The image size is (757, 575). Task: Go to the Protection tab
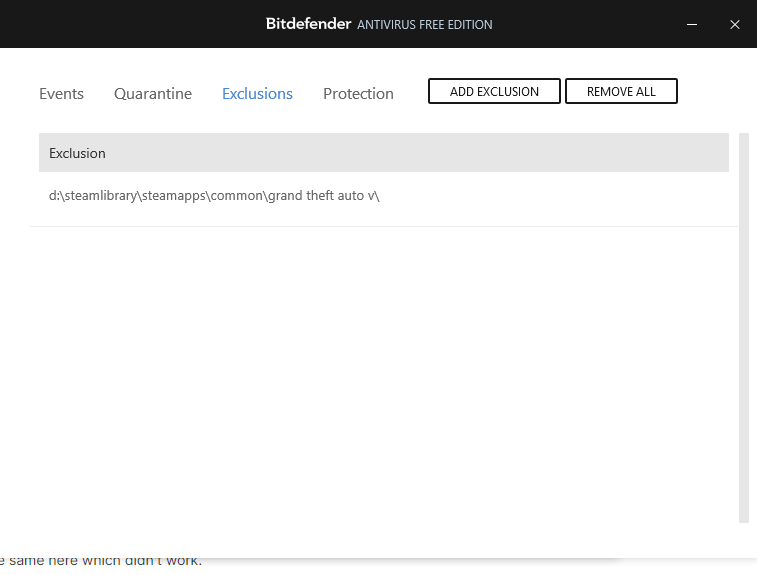[358, 94]
